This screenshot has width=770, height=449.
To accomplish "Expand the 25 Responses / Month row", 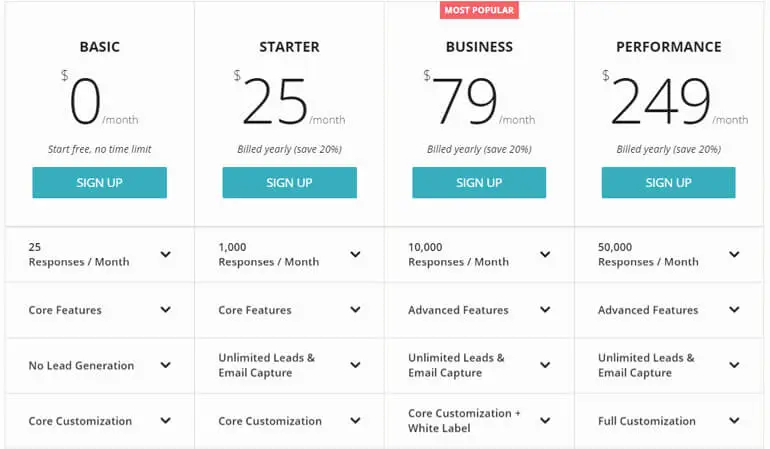I will tap(165, 254).
